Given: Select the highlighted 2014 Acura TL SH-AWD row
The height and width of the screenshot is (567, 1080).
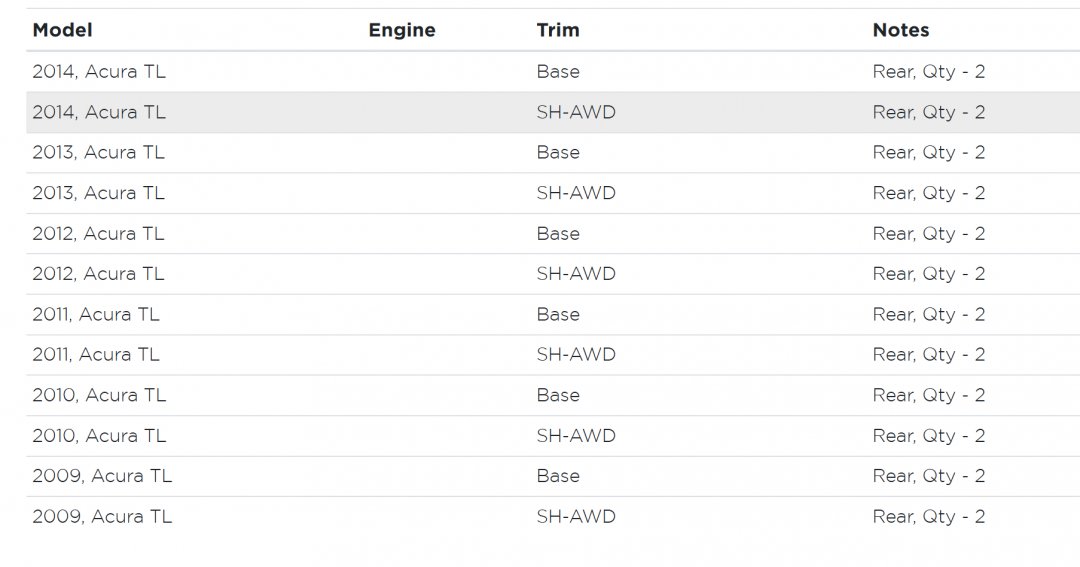Looking at the screenshot, I should coord(99,112).
